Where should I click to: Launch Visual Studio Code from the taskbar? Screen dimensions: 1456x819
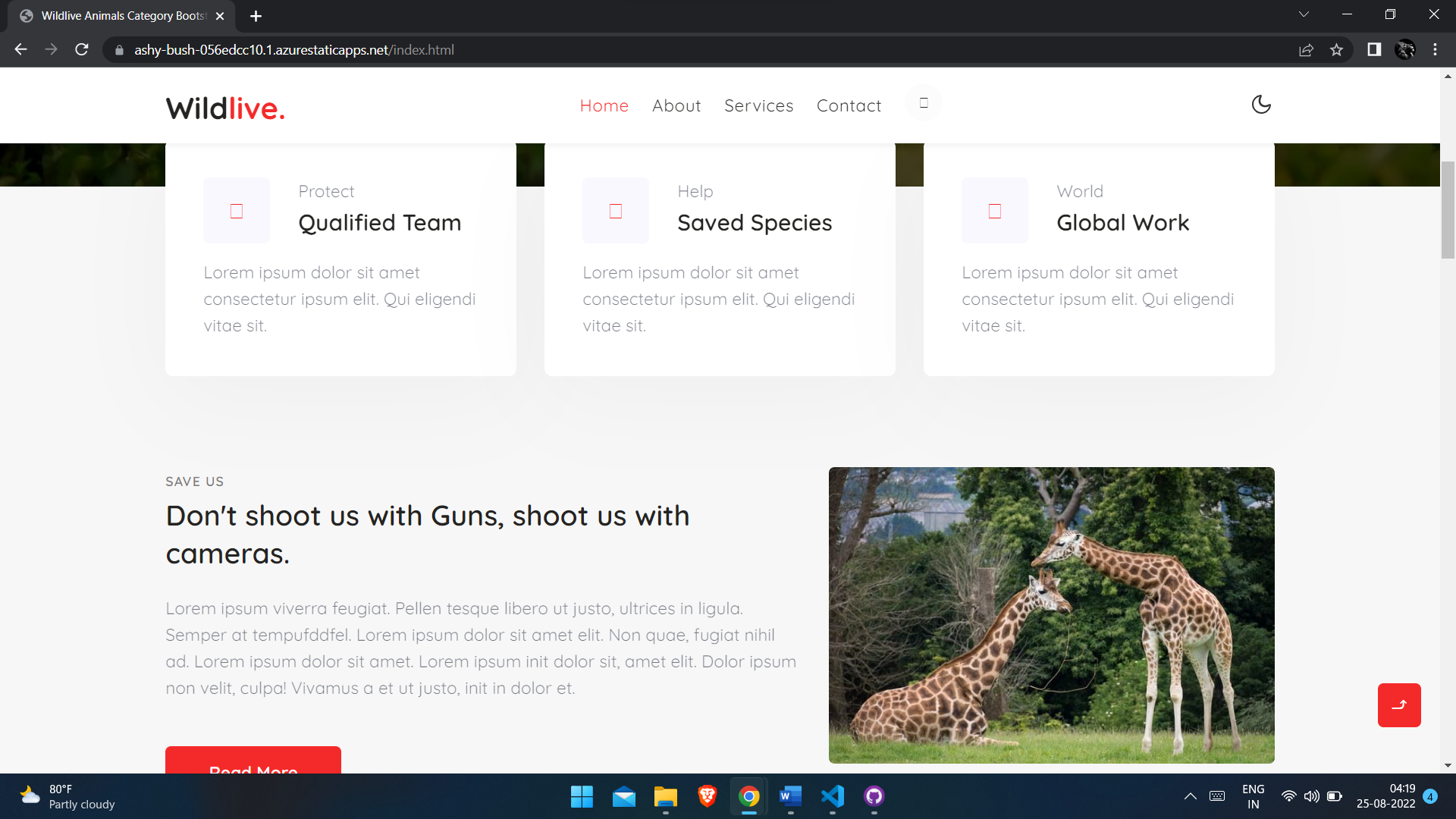[832, 797]
